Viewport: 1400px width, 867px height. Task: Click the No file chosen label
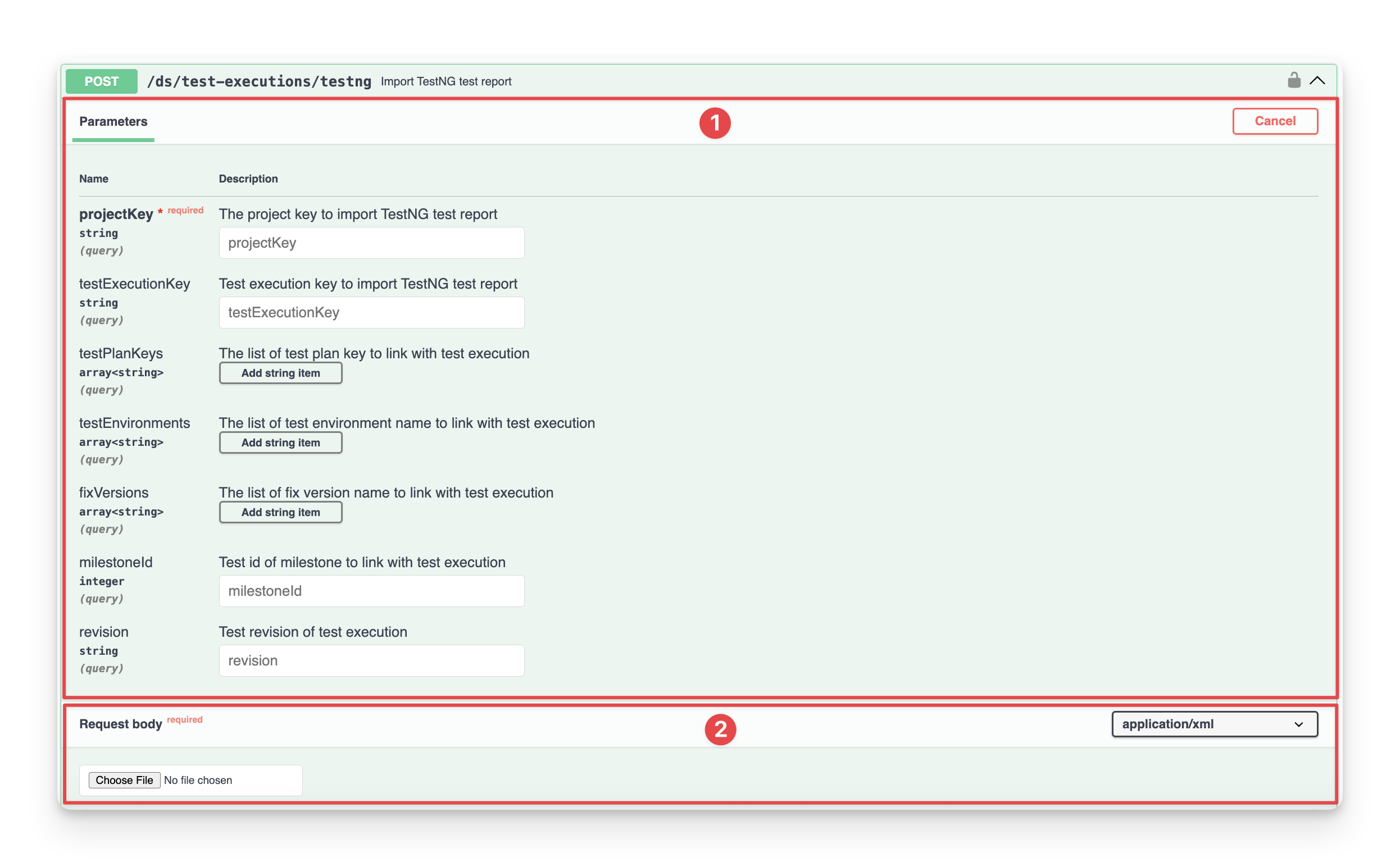(x=198, y=781)
